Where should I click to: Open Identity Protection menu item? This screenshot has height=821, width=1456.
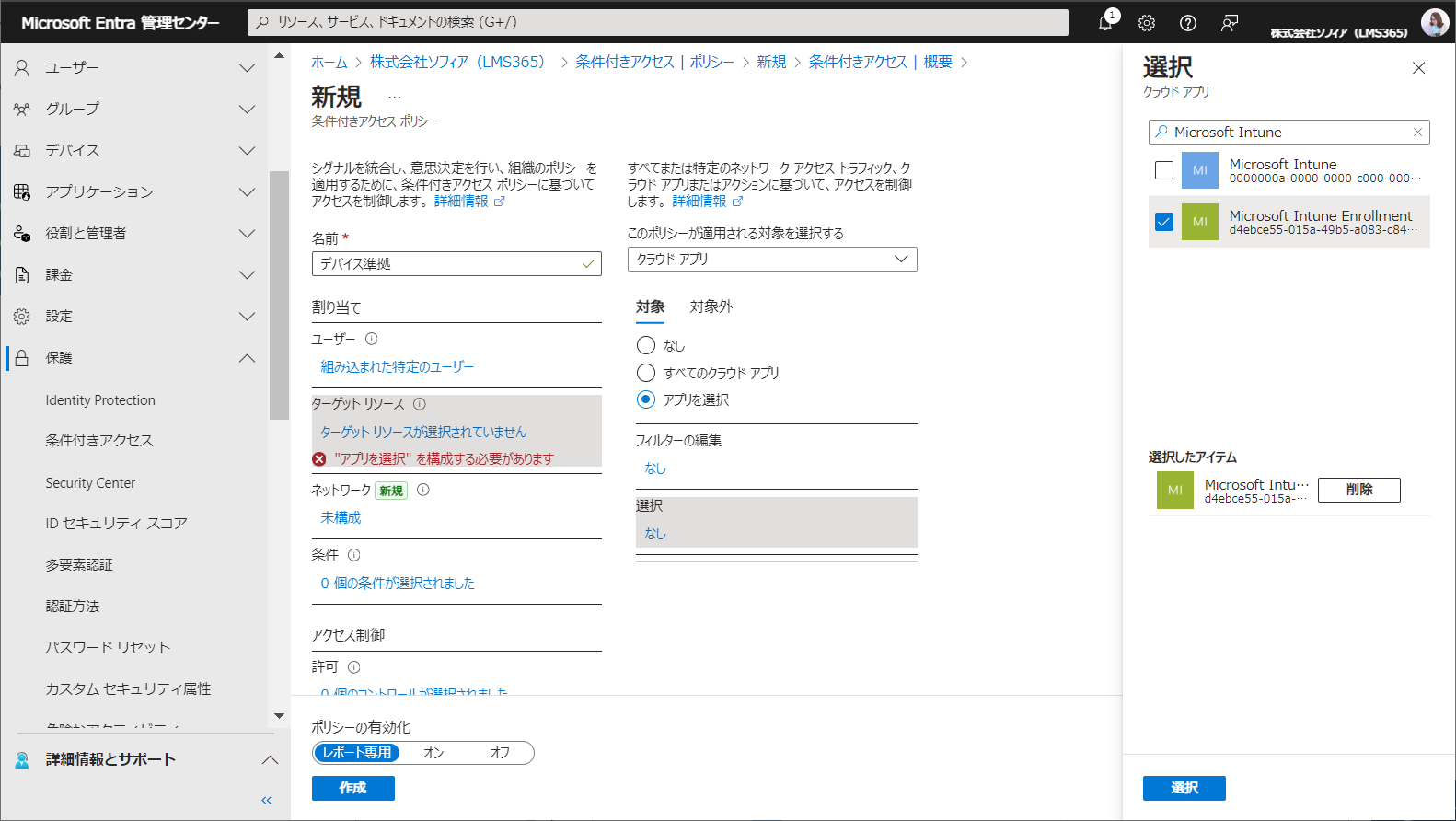click(100, 400)
